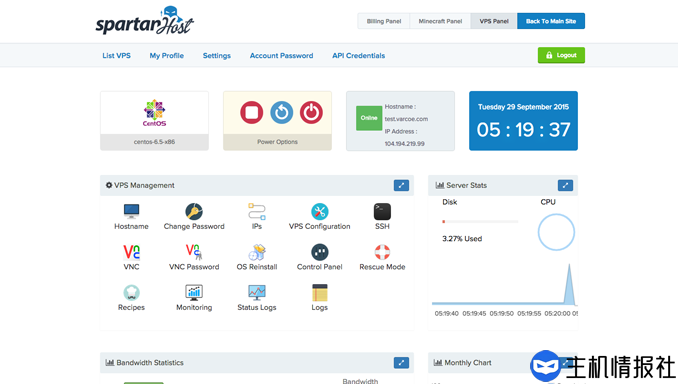Select the IP address 104.194.219.99

(404, 144)
